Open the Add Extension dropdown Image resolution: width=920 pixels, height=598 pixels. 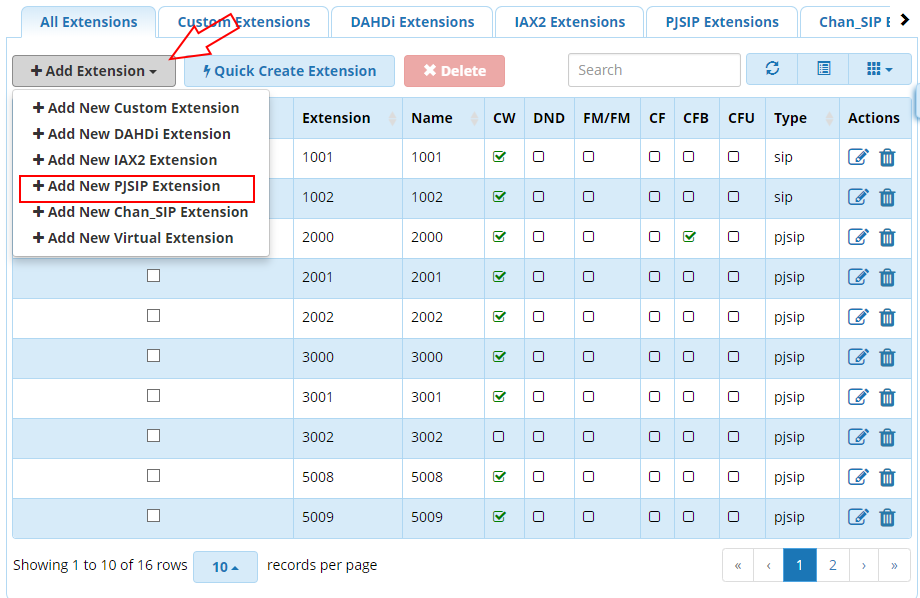pyautogui.click(x=94, y=71)
